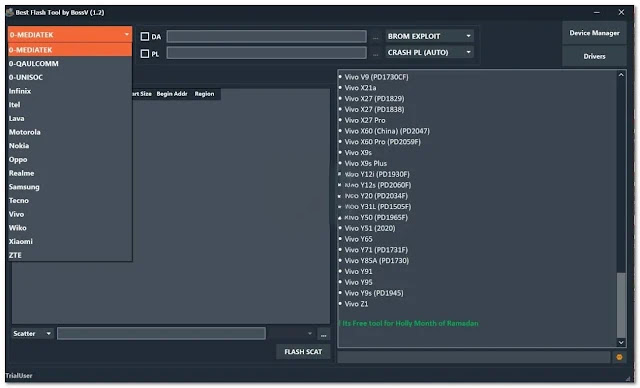Expand the dropdown beside scatter path field
The width and height of the screenshot is (640, 388).
(x=310, y=333)
